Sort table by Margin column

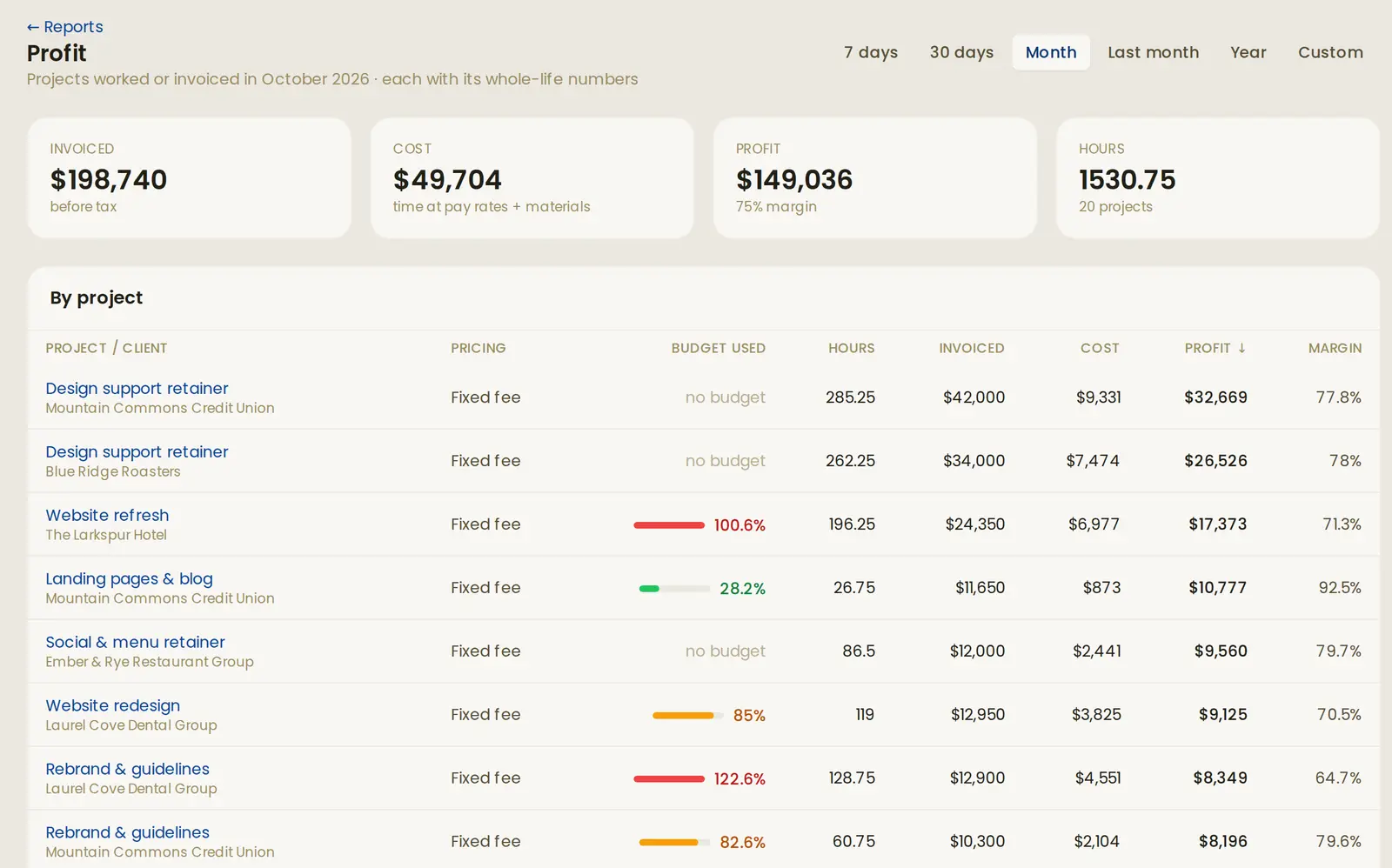click(x=1335, y=348)
